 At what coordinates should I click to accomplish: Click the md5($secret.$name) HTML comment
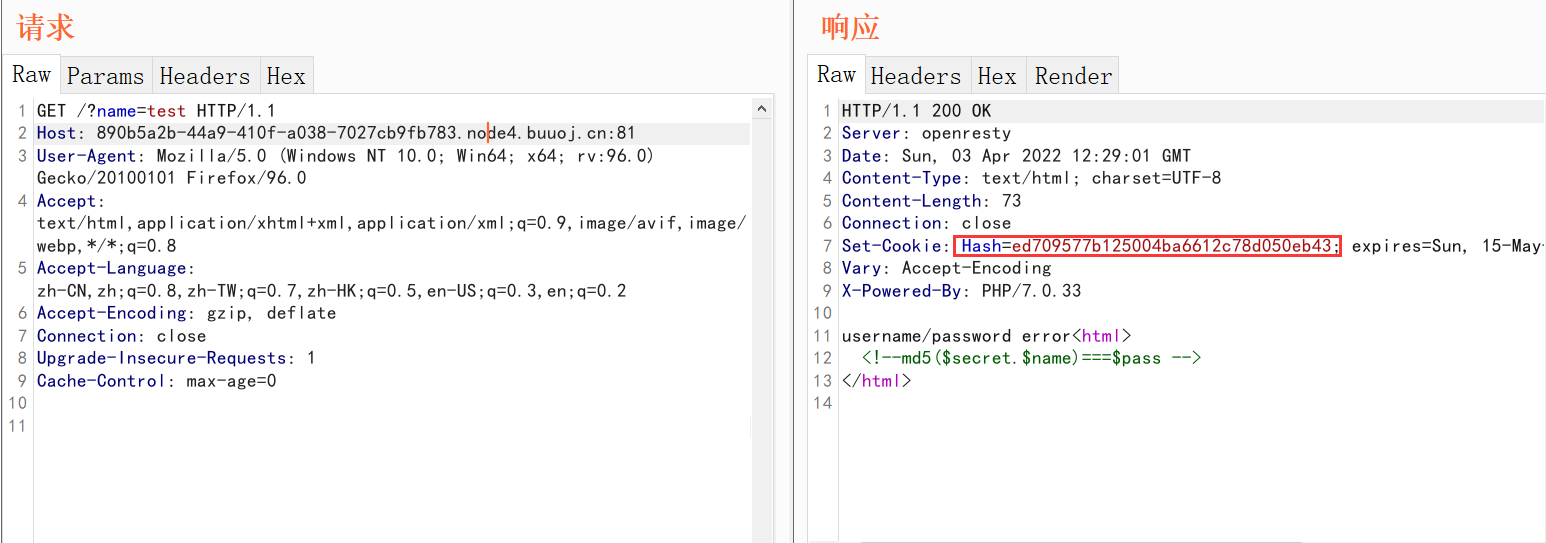tap(1031, 358)
